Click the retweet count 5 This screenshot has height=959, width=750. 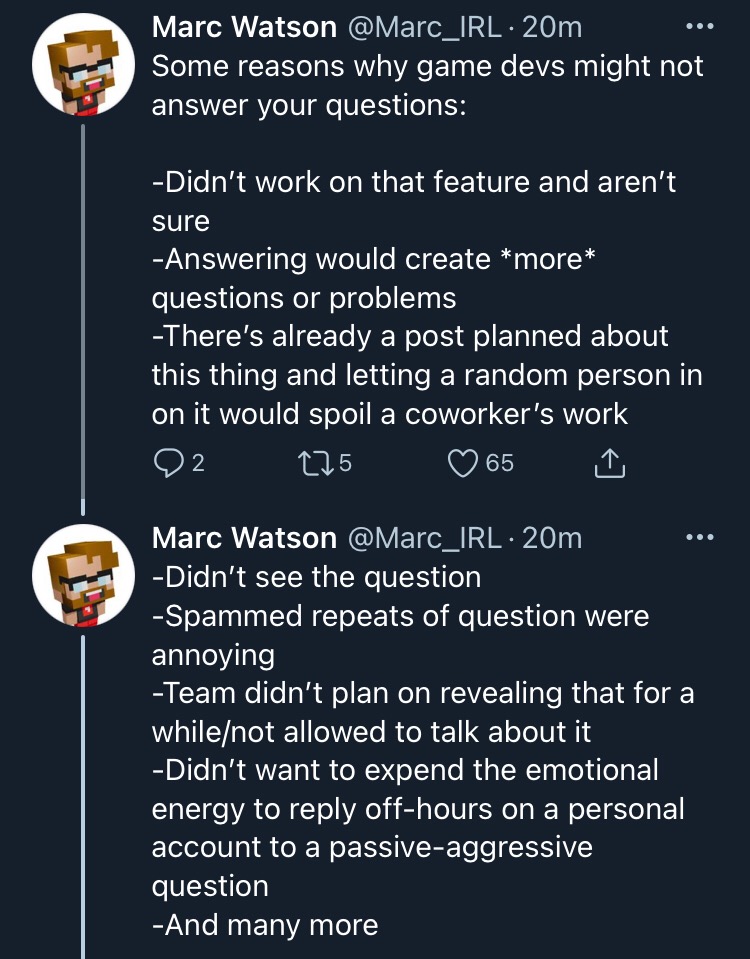tap(345, 463)
